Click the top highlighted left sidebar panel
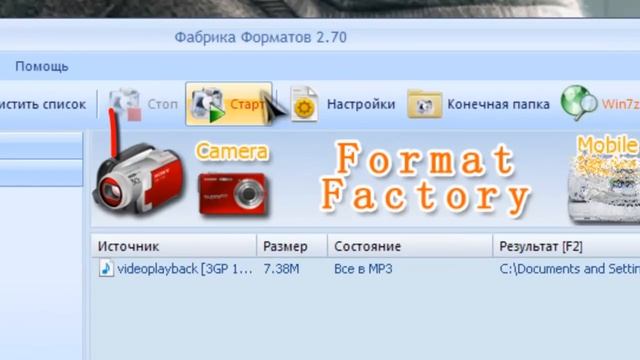Image resolution: width=640 pixels, height=360 pixels. [41, 145]
